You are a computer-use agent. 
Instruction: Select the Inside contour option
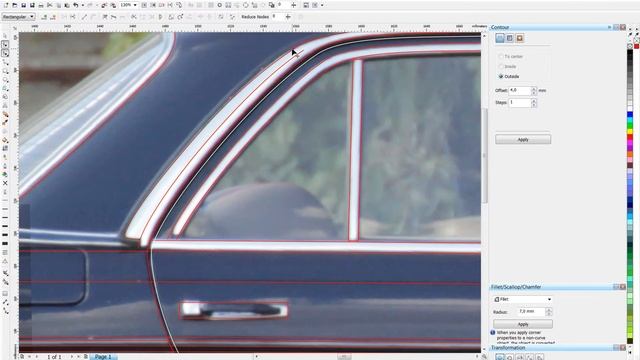pyautogui.click(x=508, y=67)
